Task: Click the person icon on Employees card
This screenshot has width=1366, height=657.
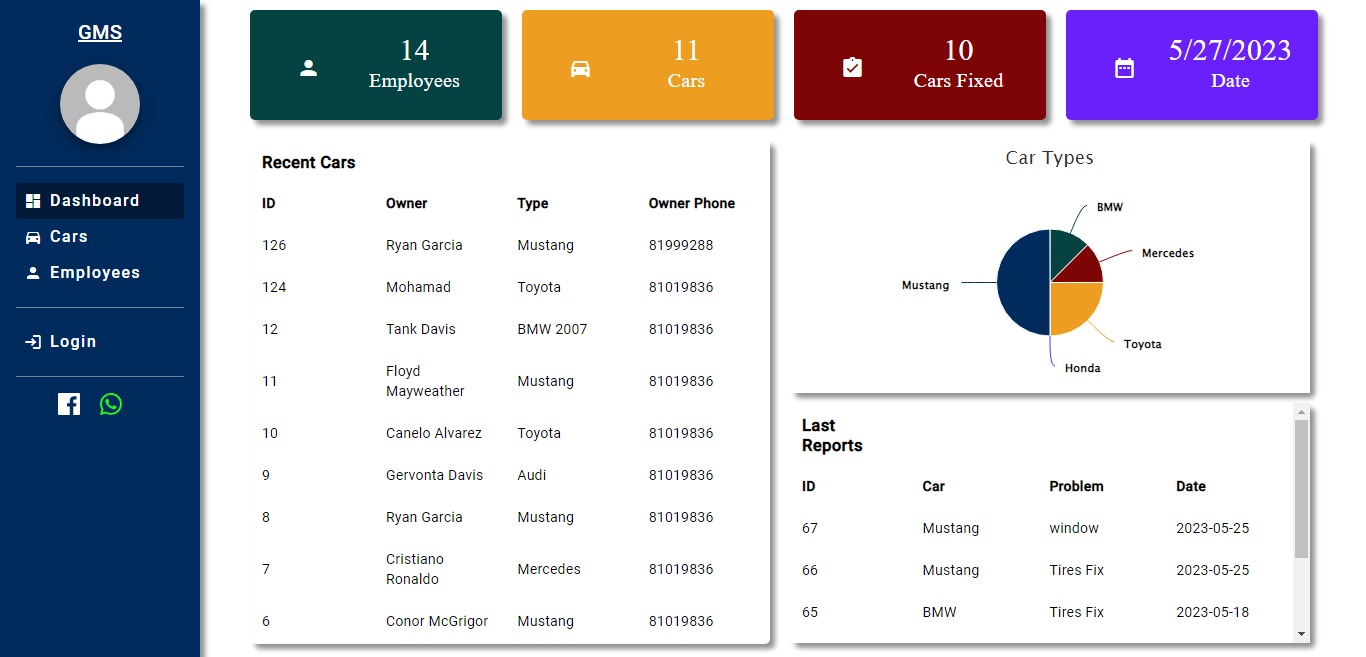Action: [x=309, y=68]
